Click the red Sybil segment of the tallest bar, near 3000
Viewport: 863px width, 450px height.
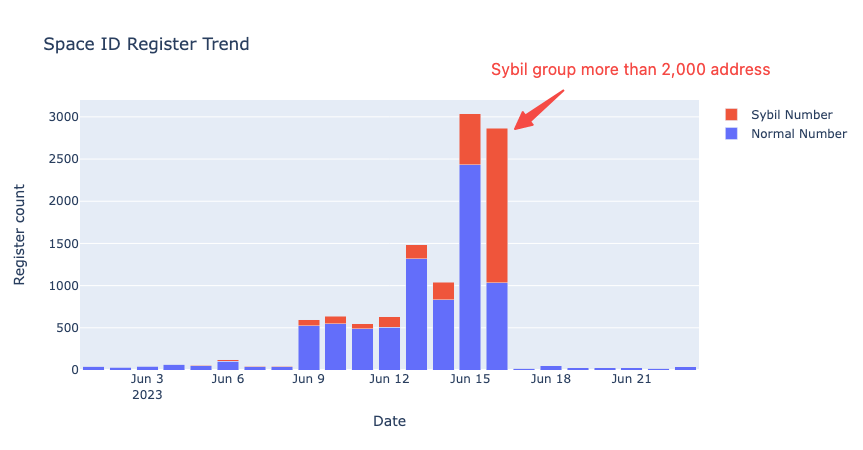coord(470,139)
